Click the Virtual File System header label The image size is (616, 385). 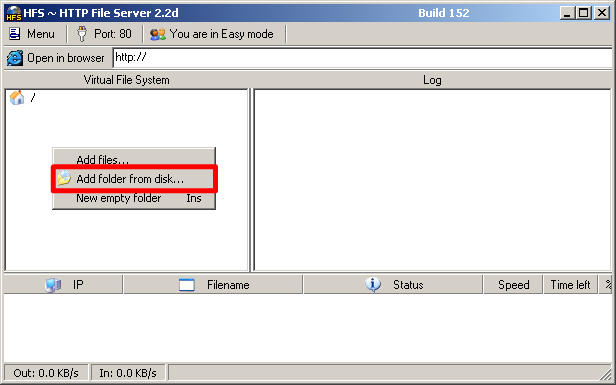pos(126,80)
